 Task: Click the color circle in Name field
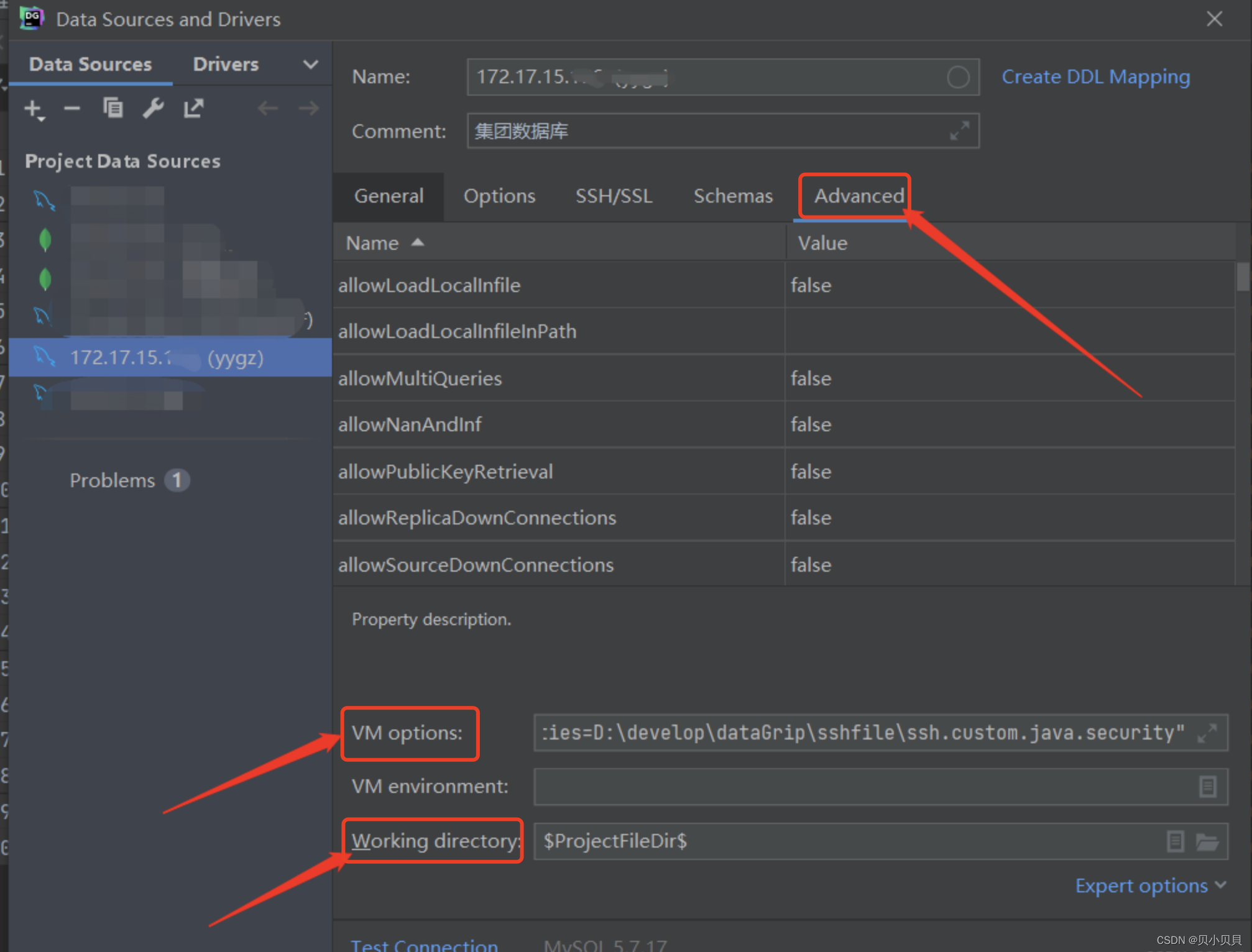pos(957,77)
